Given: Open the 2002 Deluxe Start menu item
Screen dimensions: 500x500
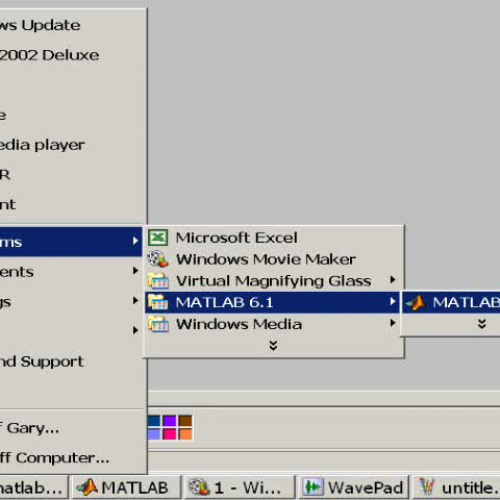Looking at the screenshot, I should click(72, 55).
